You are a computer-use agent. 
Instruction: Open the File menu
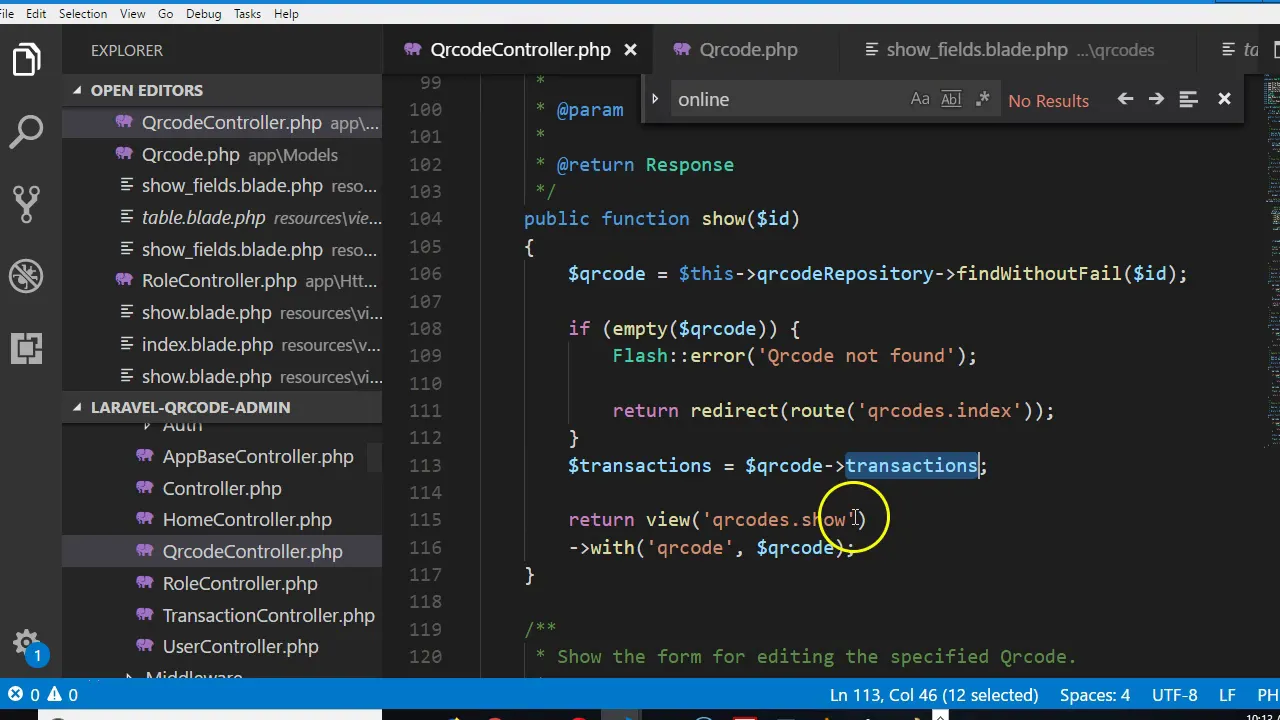(x=7, y=14)
